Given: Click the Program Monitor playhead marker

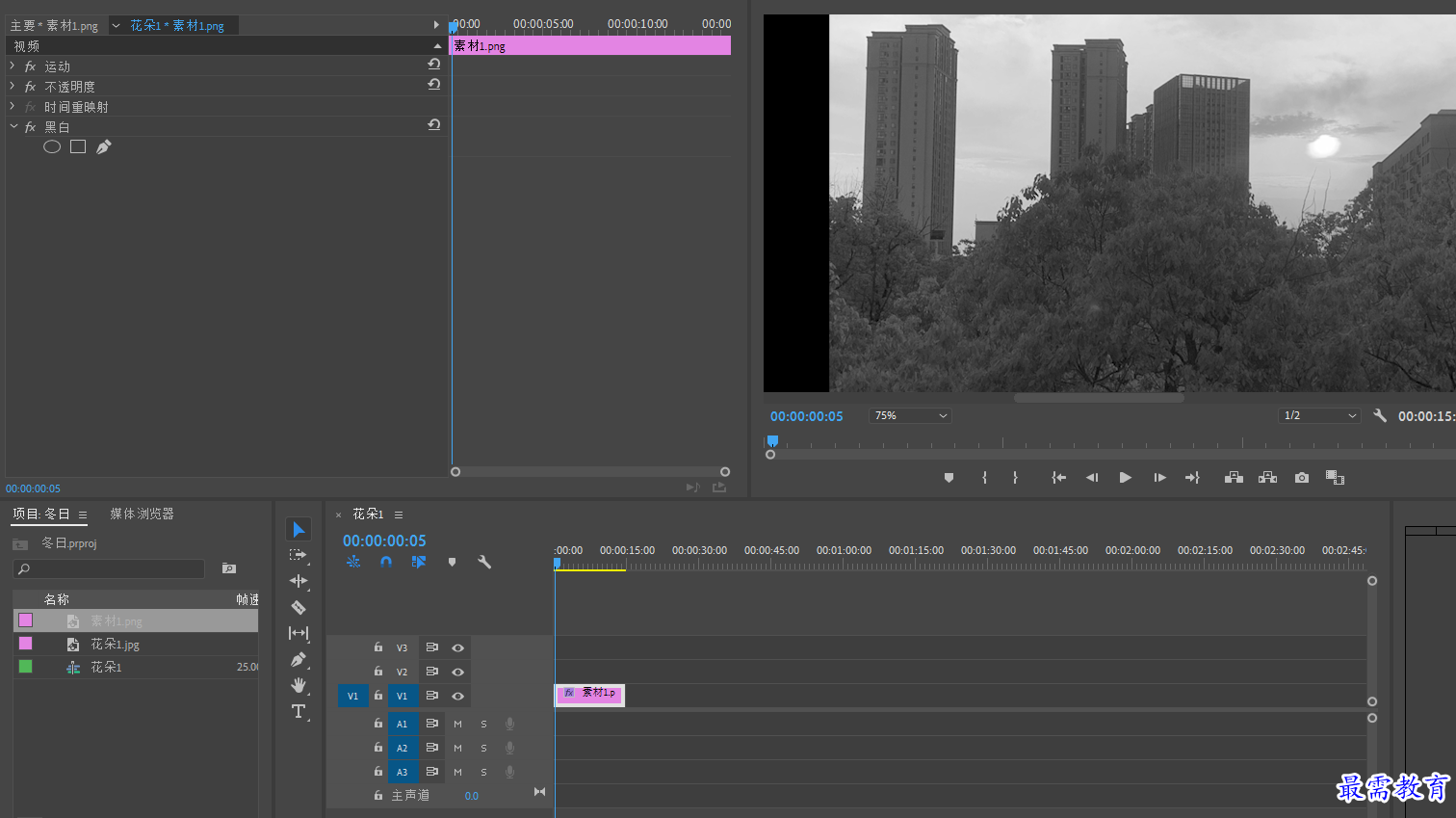Looking at the screenshot, I should [x=772, y=440].
